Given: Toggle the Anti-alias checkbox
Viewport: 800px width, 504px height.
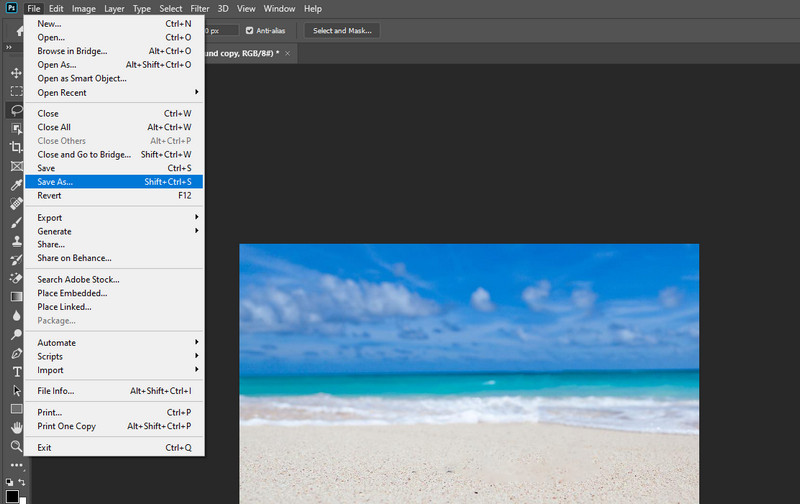Looking at the screenshot, I should [250, 30].
